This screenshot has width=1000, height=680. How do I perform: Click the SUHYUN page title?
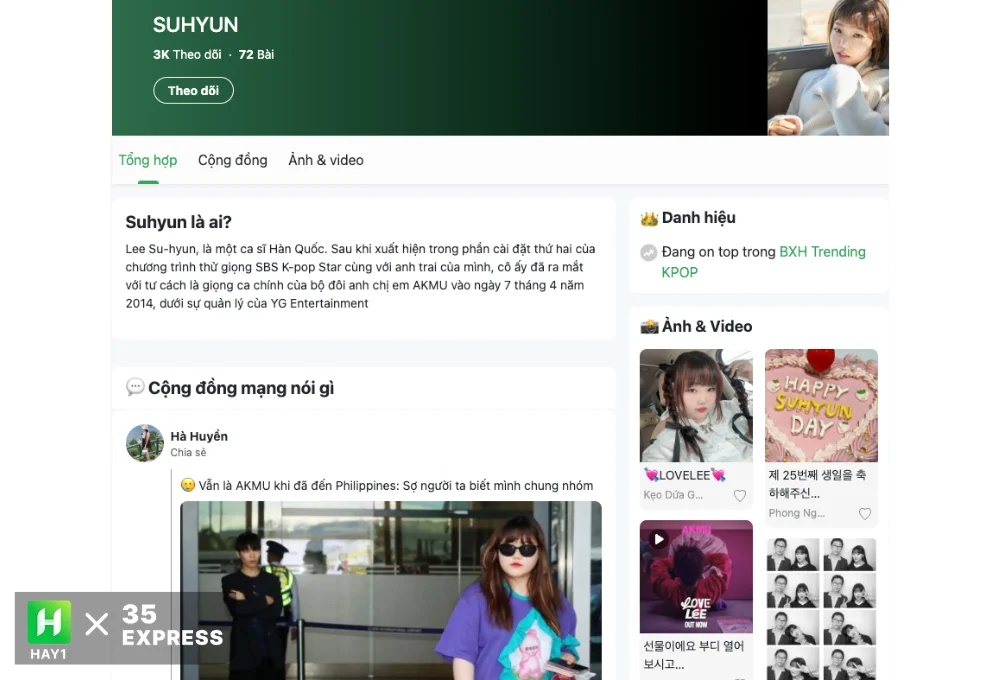point(195,25)
